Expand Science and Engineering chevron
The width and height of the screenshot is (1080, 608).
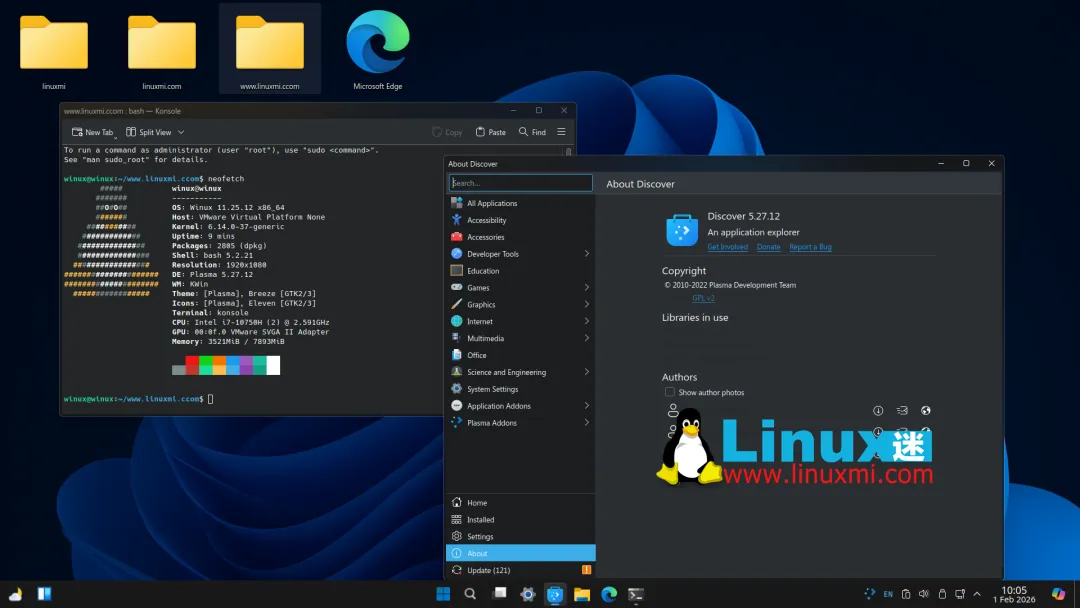coord(587,372)
